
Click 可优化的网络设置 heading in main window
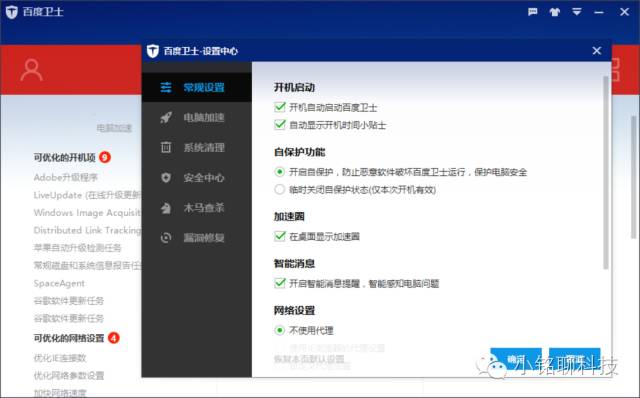click(69, 338)
